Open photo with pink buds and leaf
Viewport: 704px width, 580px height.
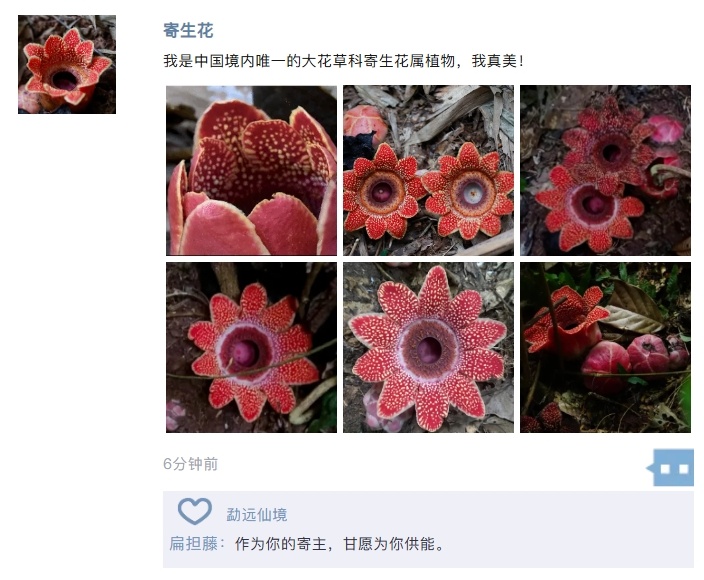[x=605, y=347]
